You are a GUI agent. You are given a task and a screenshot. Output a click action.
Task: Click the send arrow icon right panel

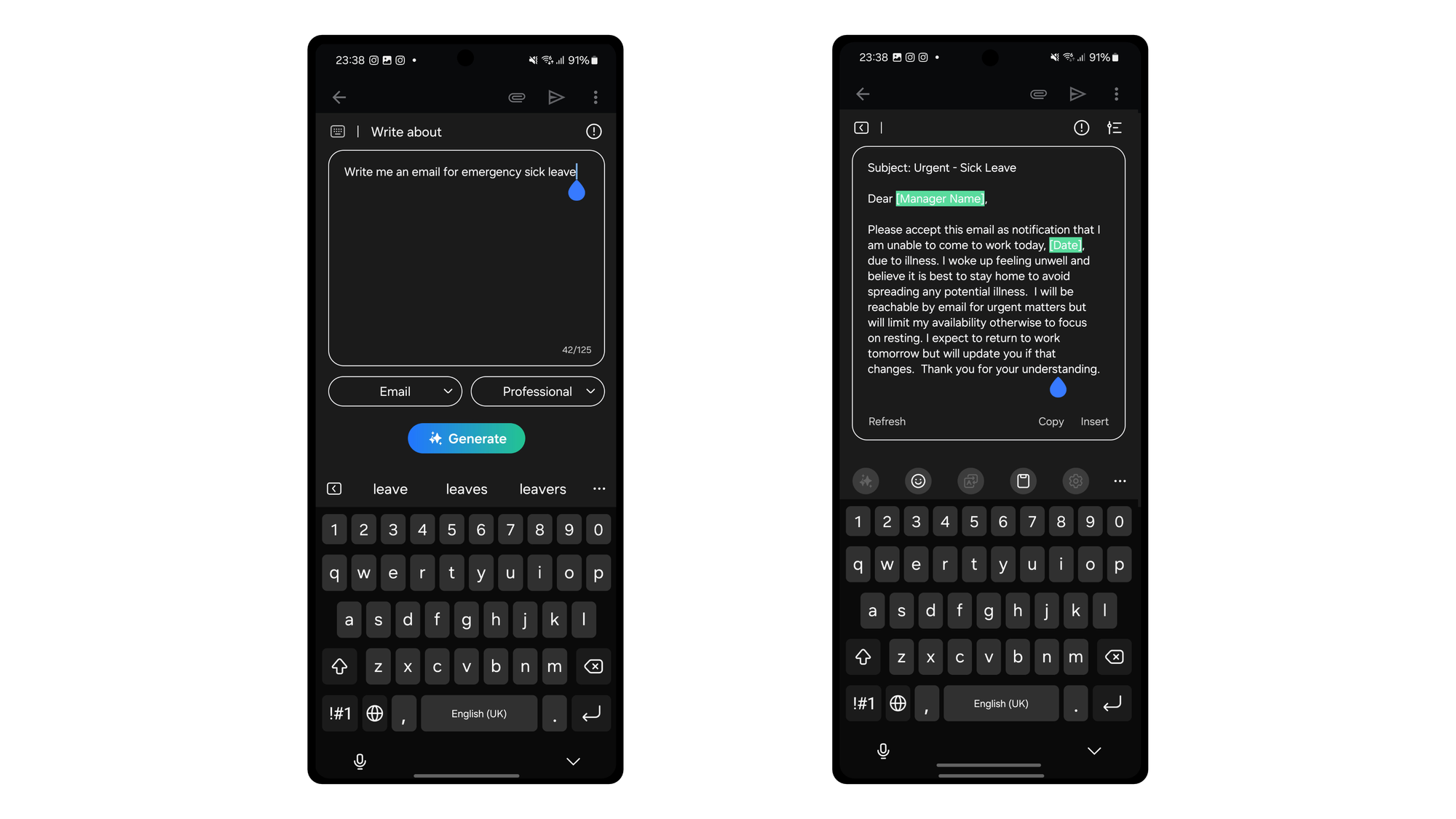(x=1078, y=93)
